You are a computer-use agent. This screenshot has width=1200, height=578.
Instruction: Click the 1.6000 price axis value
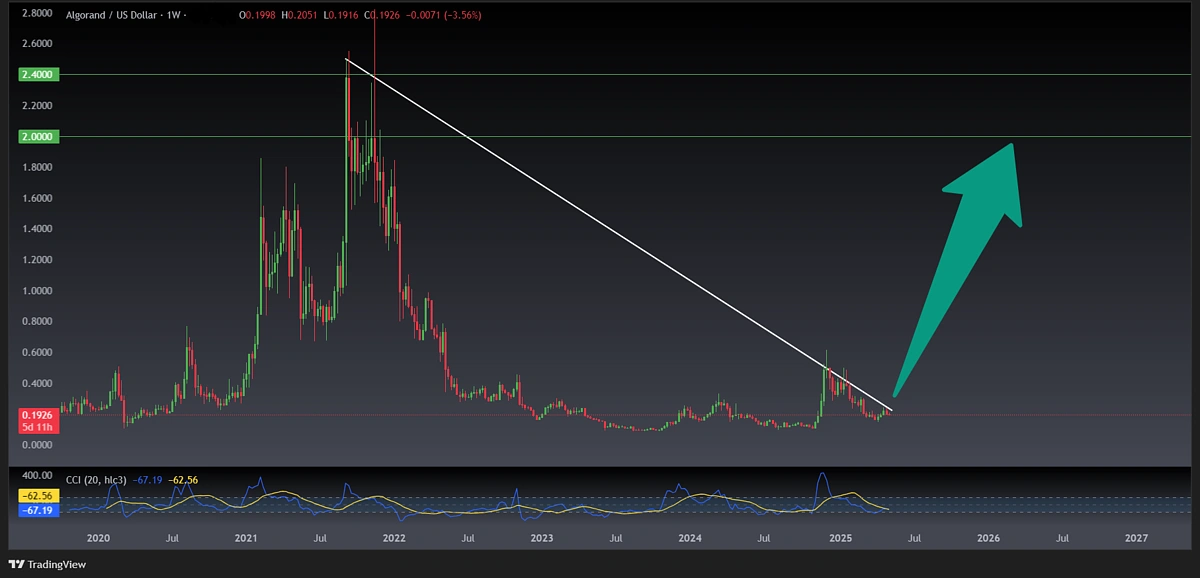coord(37,199)
